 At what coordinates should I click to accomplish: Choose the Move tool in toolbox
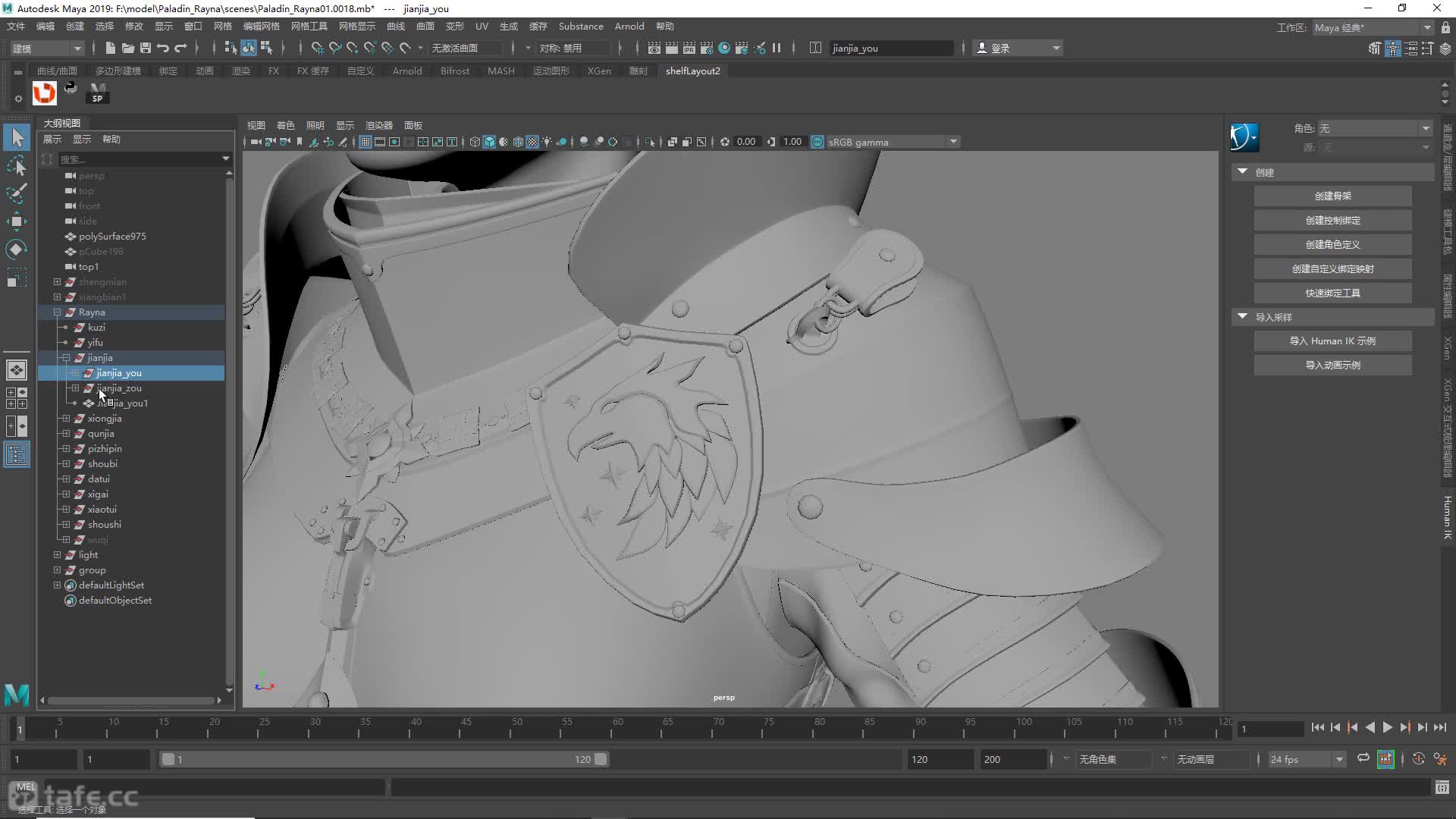pyautogui.click(x=17, y=221)
